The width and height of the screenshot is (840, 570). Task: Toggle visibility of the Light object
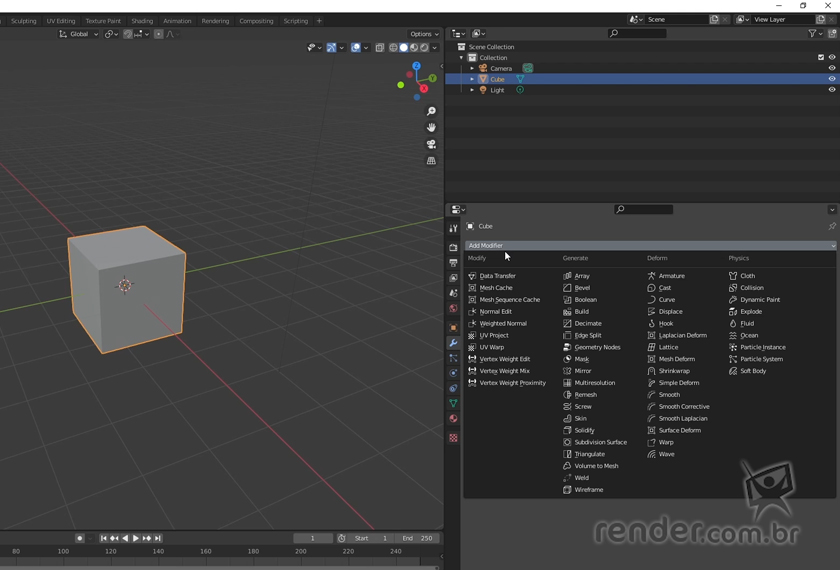(x=831, y=90)
